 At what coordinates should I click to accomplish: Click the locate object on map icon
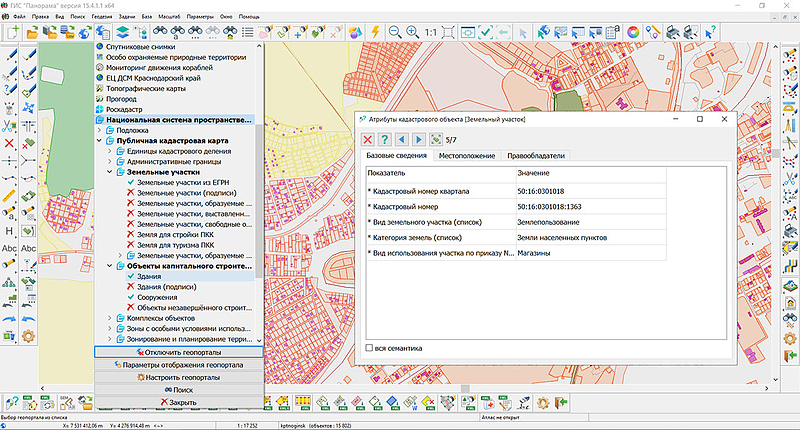click(435, 139)
